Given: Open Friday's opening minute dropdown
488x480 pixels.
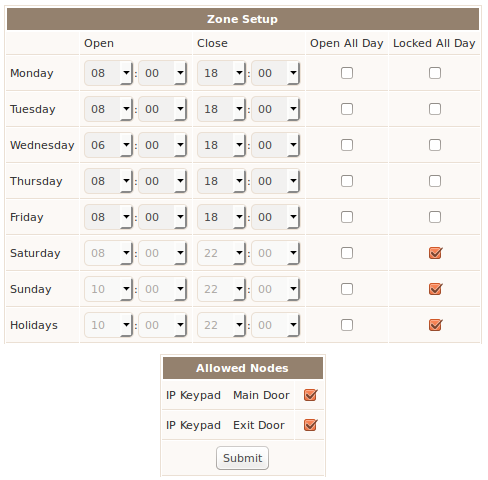Looking at the screenshot, I should click(x=162, y=217).
